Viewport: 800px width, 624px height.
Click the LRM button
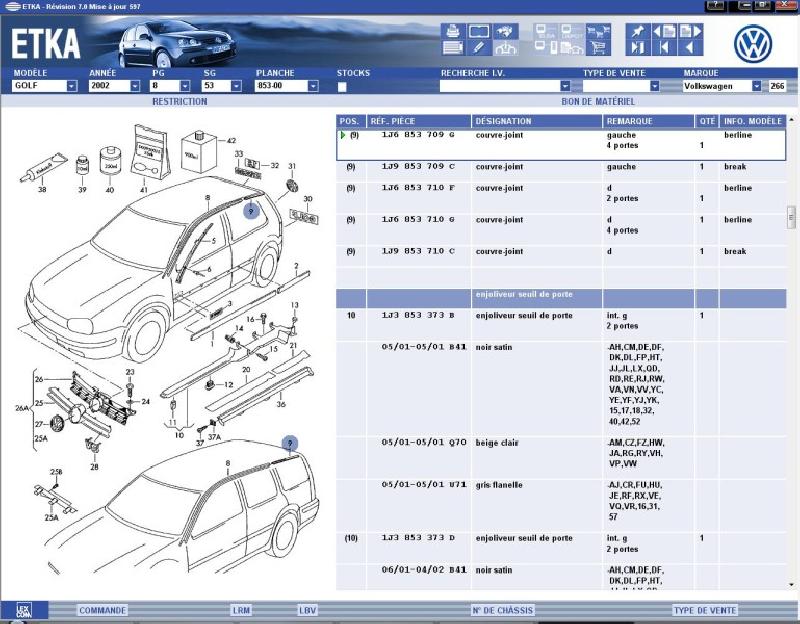pyautogui.click(x=241, y=610)
